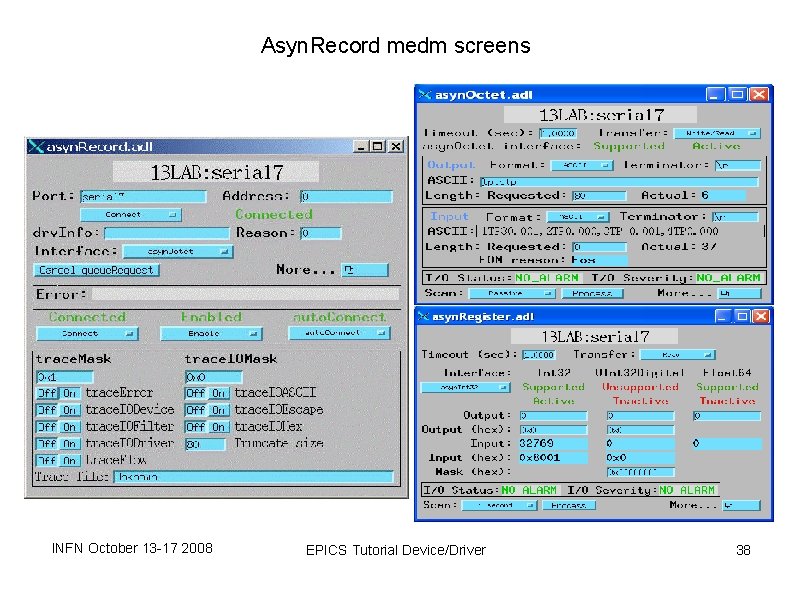Close the asynOctet.adl window
794x595 pixels.
(759, 95)
